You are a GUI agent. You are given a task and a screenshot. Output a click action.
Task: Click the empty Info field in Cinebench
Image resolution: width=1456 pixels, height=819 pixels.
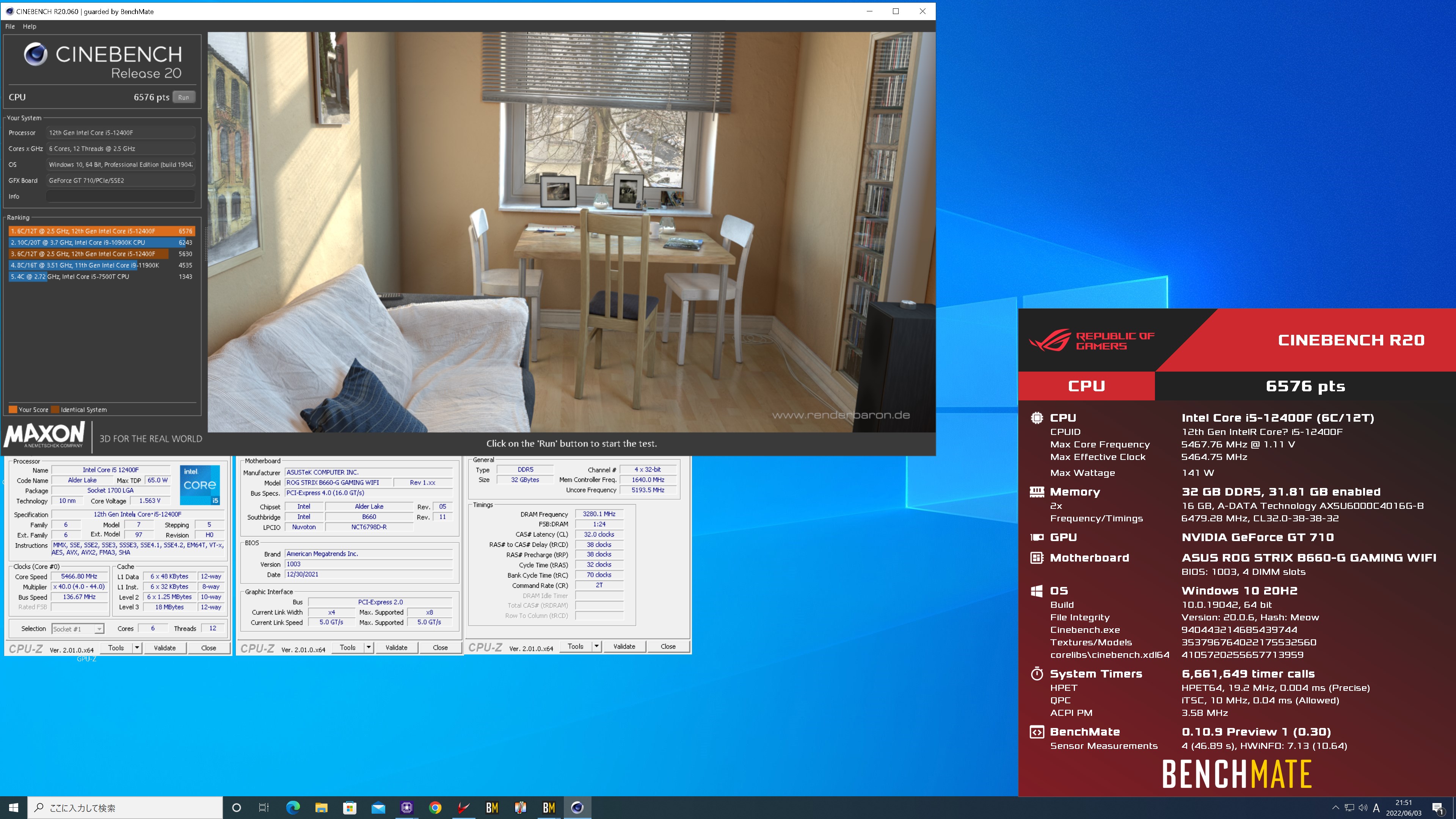121,197
